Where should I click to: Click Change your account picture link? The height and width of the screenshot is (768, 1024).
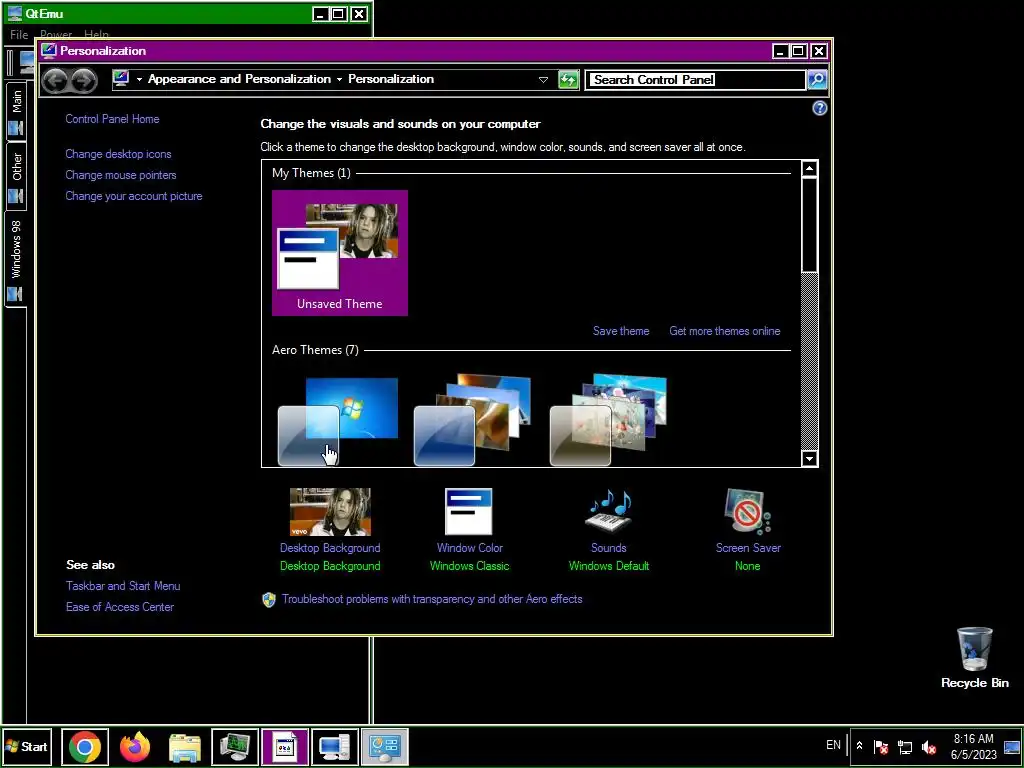coord(134,196)
